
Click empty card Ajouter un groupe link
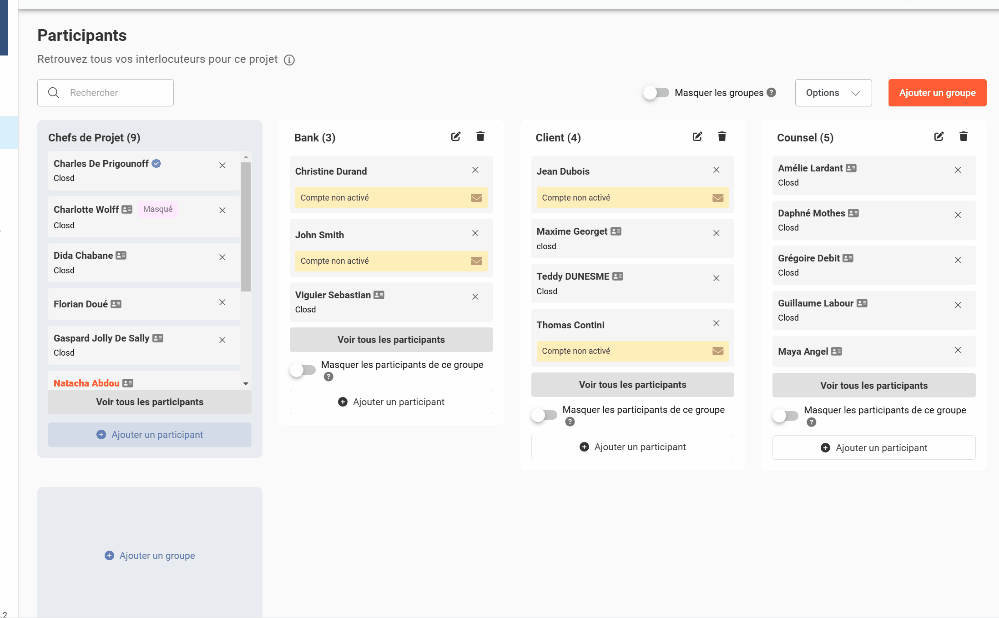[x=150, y=556]
